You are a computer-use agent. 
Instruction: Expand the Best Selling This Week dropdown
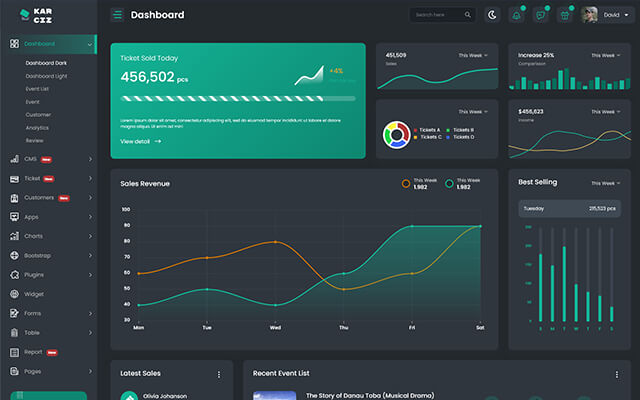pos(605,183)
